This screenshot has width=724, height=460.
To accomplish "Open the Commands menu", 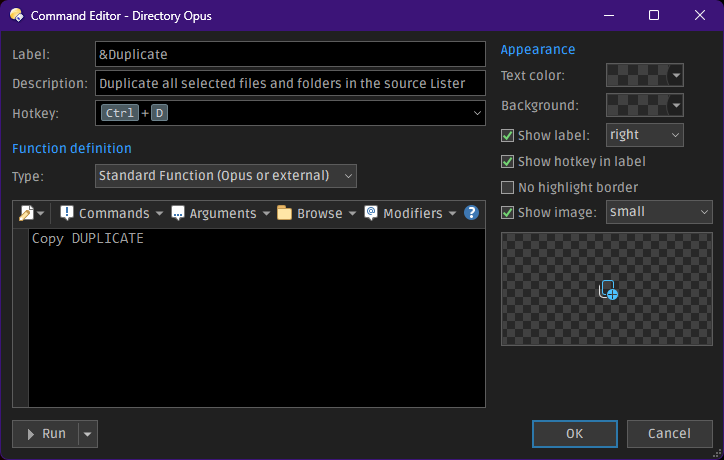I will [112, 213].
